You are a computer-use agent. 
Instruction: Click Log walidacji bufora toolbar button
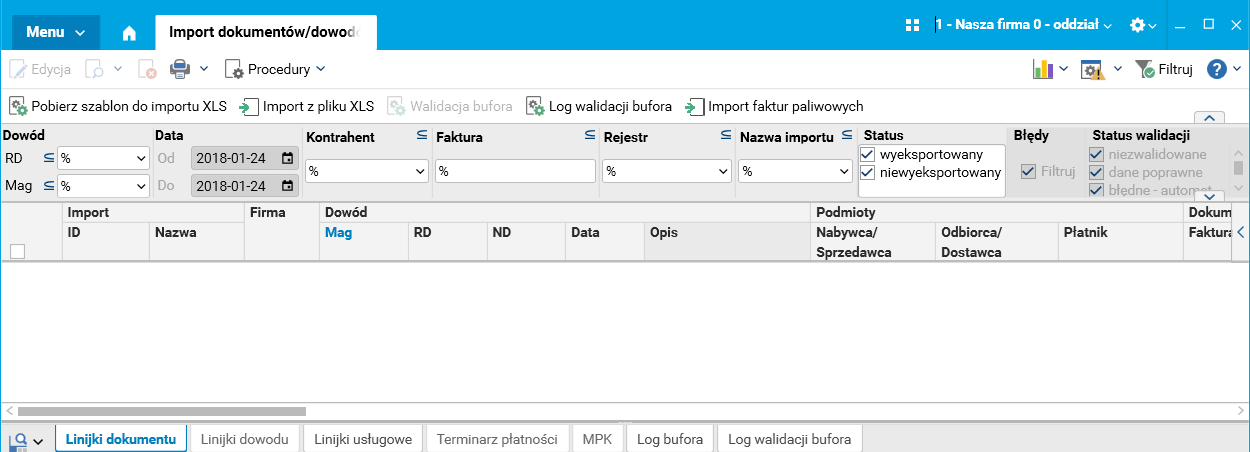599,106
